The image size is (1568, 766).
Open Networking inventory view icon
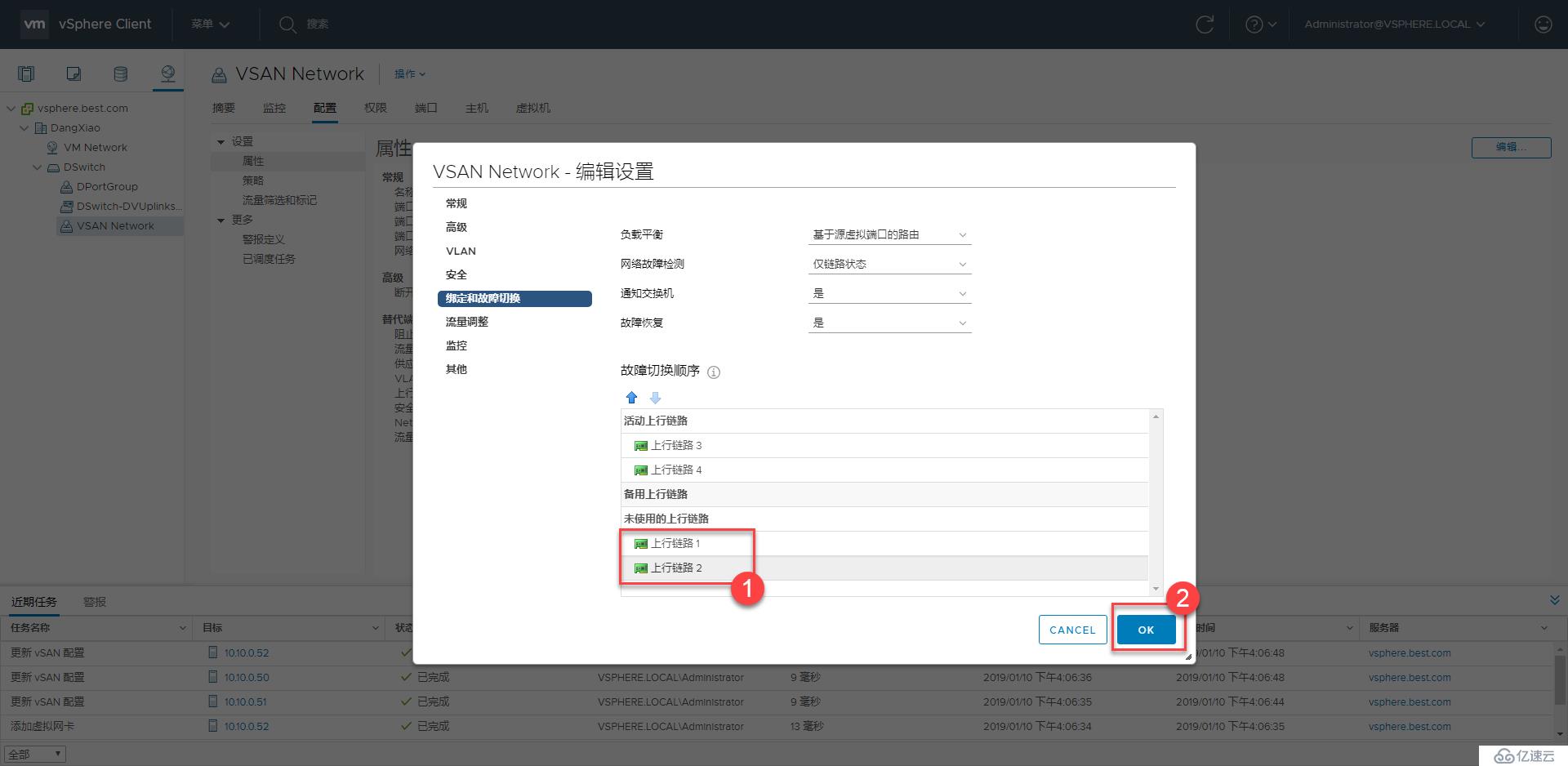[x=167, y=74]
